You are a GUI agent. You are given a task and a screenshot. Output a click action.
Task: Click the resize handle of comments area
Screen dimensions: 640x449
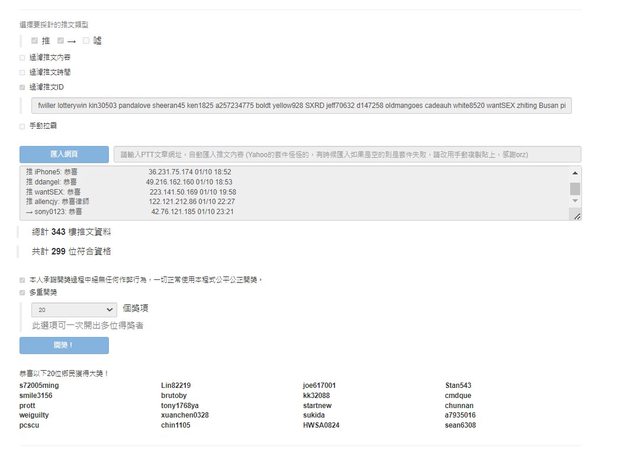coord(575,214)
